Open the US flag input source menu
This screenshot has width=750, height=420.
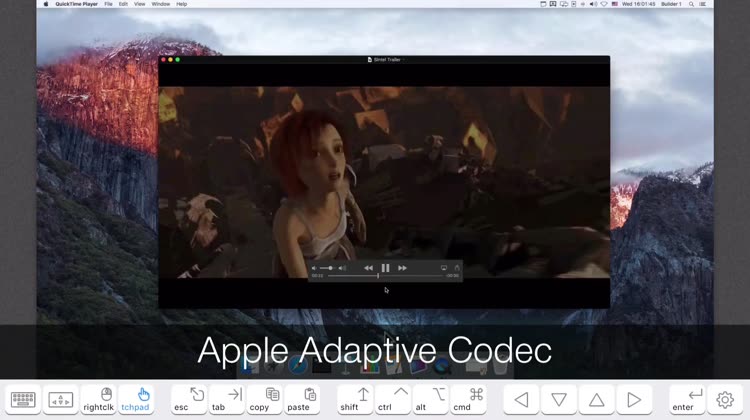tap(615, 4)
